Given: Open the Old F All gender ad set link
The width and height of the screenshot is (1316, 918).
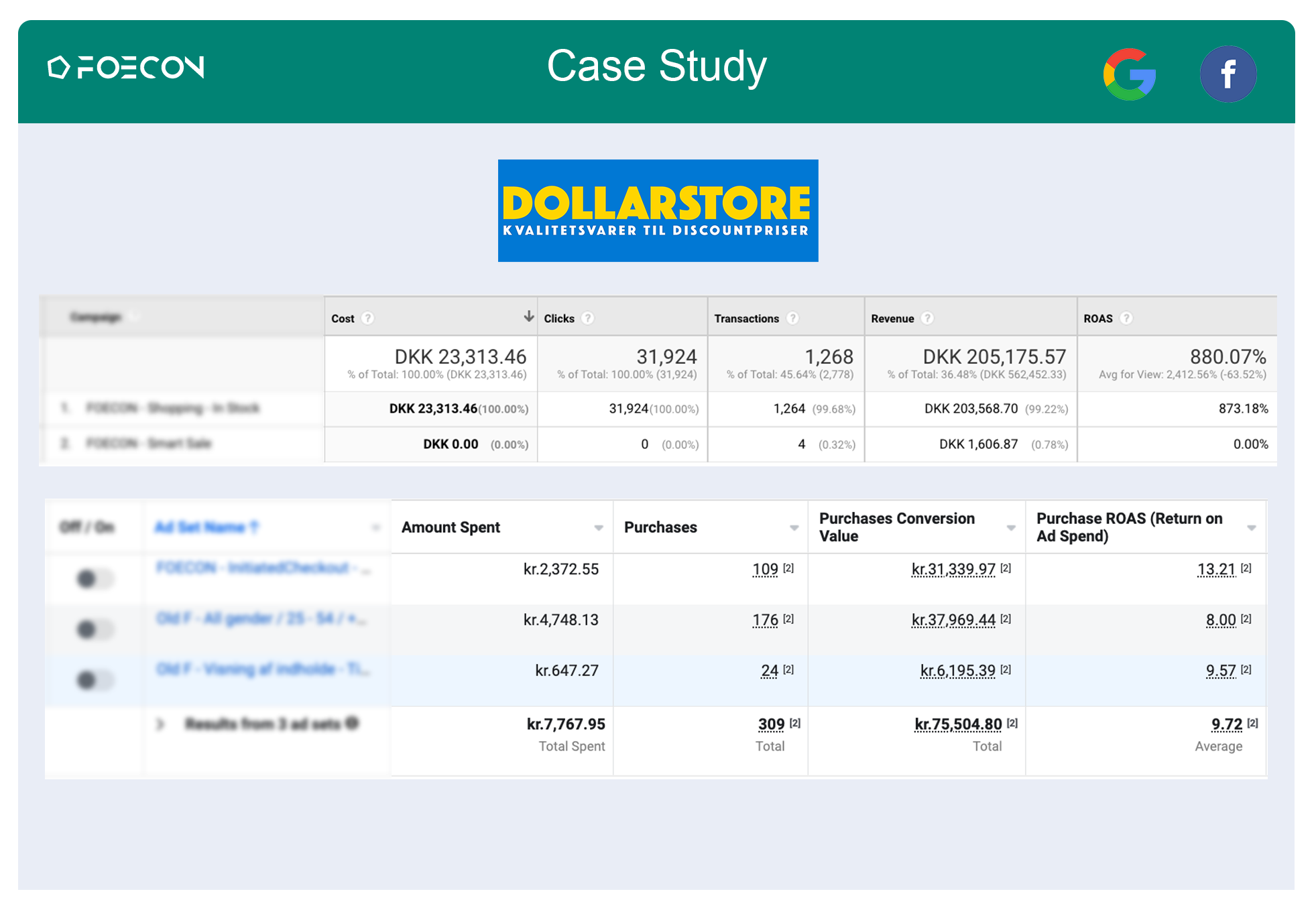Looking at the screenshot, I should 261,618.
